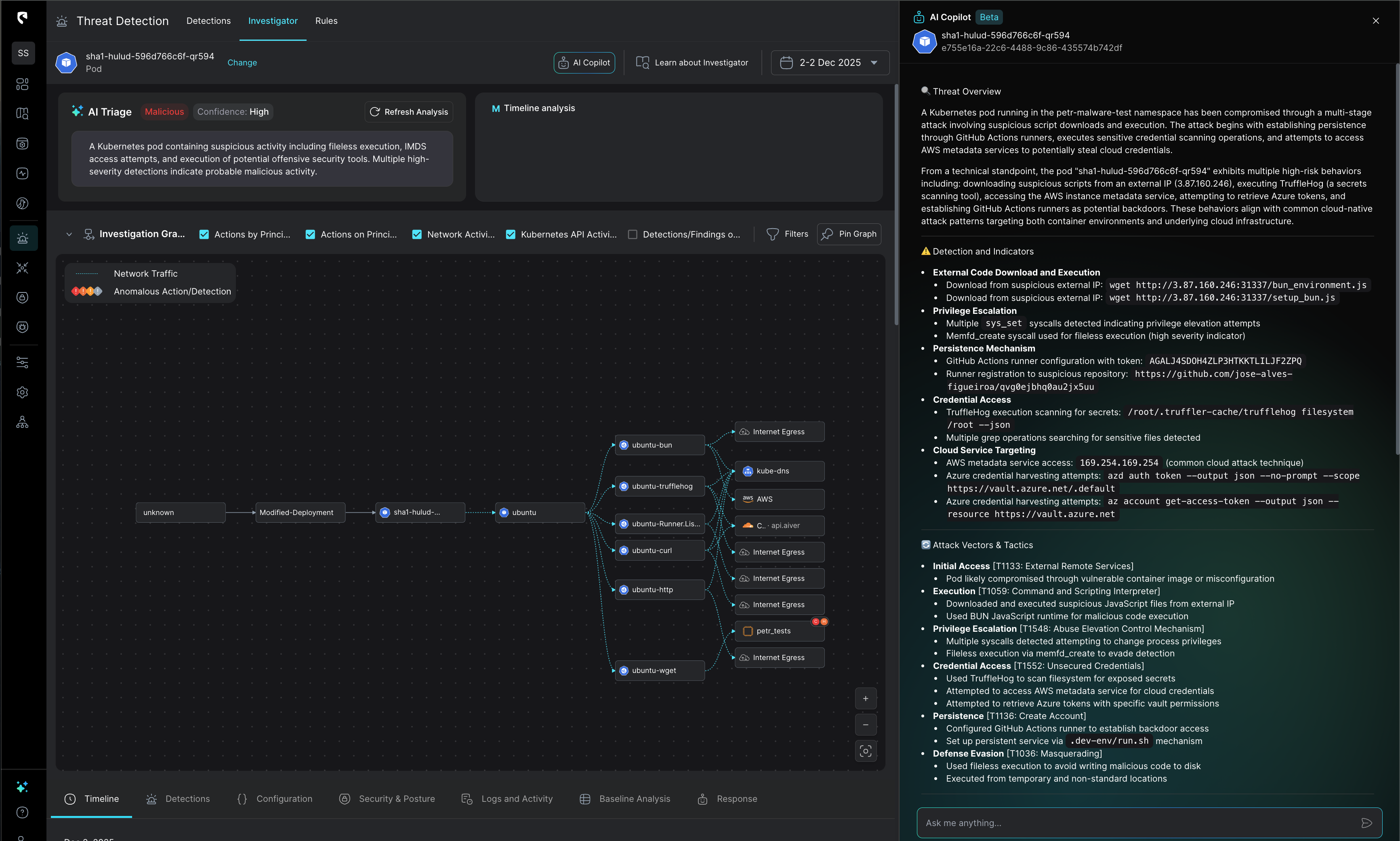This screenshot has width=1400, height=841.
Task: Click the graph zoom-out minus button
Action: (x=865, y=725)
